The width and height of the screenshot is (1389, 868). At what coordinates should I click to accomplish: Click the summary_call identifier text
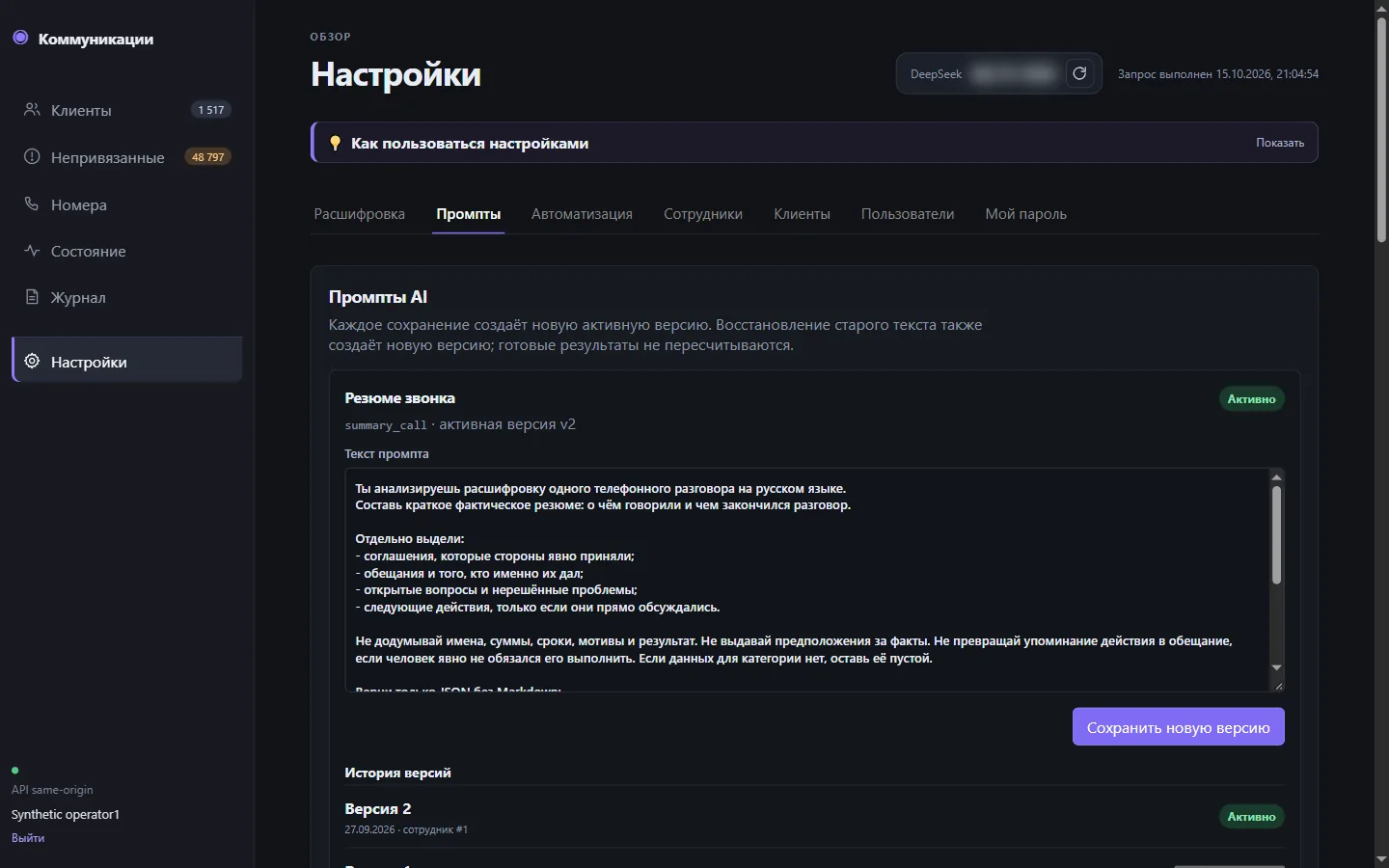[x=386, y=425]
